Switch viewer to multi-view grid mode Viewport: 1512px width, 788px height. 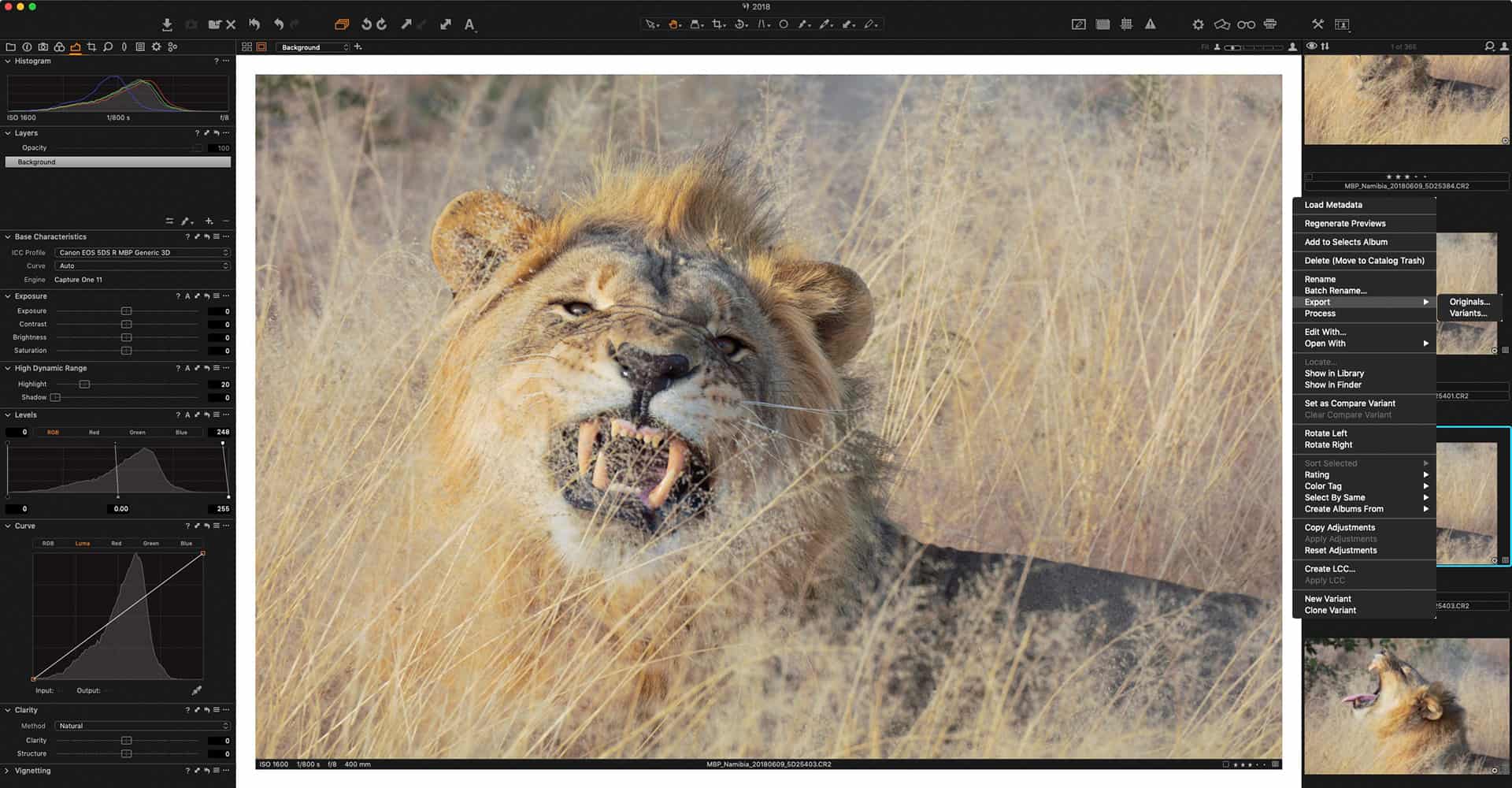click(246, 47)
